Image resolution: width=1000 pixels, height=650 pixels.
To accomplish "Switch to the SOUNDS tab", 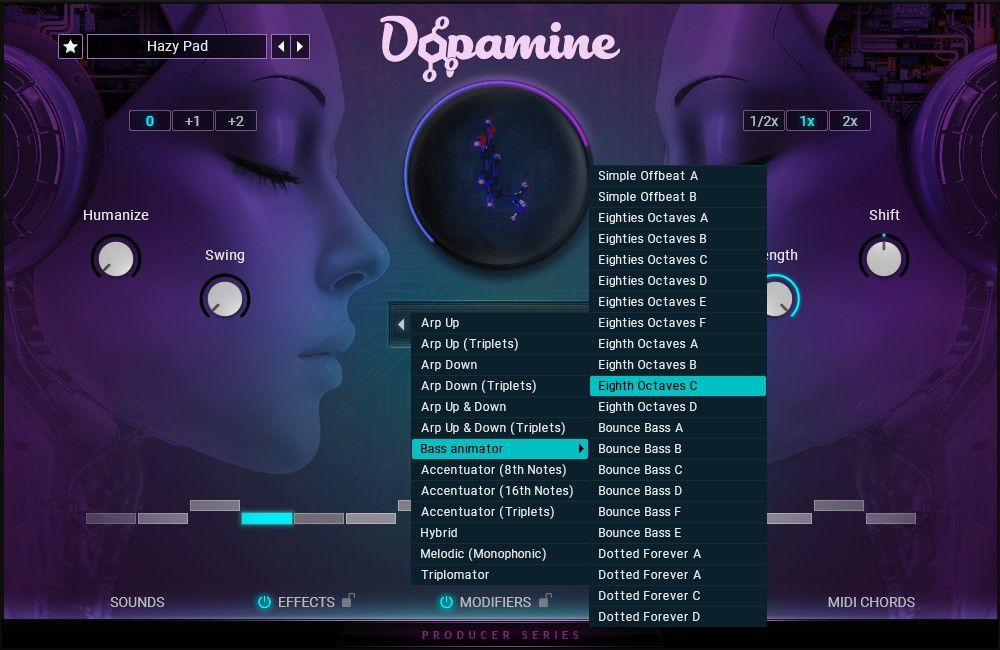I will 137,601.
